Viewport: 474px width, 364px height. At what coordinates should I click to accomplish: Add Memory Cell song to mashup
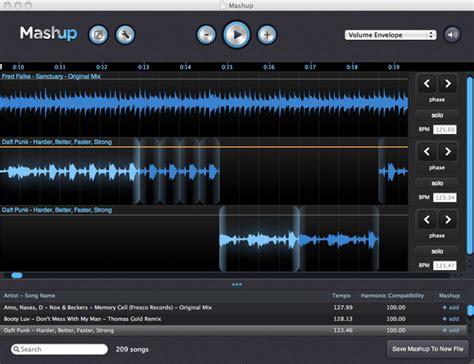click(x=450, y=307)
